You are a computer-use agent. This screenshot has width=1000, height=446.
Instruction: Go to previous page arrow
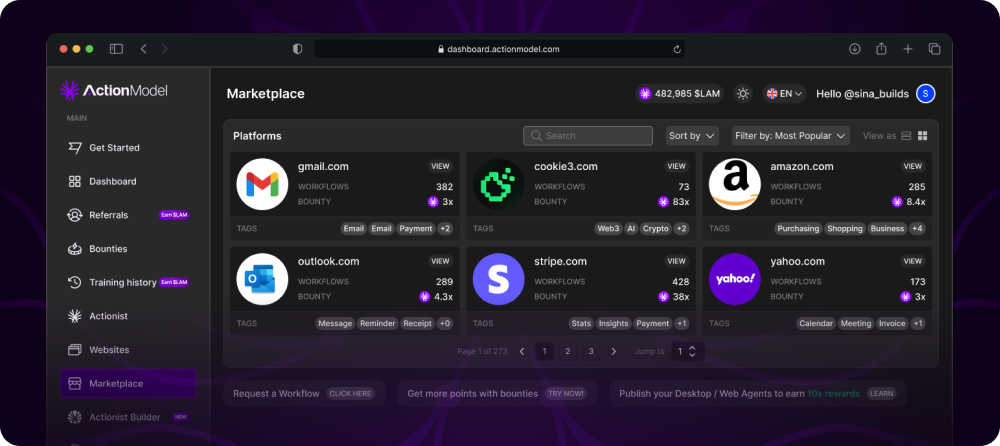[x=522, y=352]
